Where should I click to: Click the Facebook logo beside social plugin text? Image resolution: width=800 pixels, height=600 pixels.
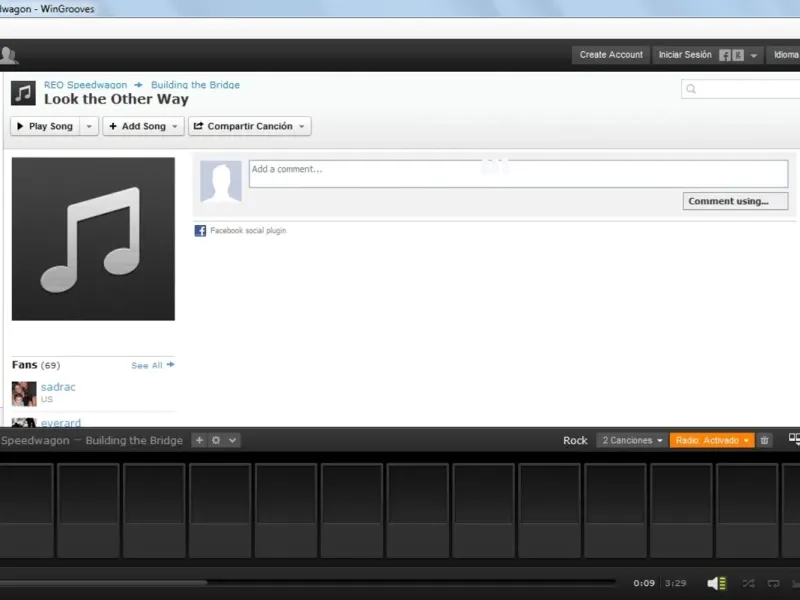[x=201, y=231]
